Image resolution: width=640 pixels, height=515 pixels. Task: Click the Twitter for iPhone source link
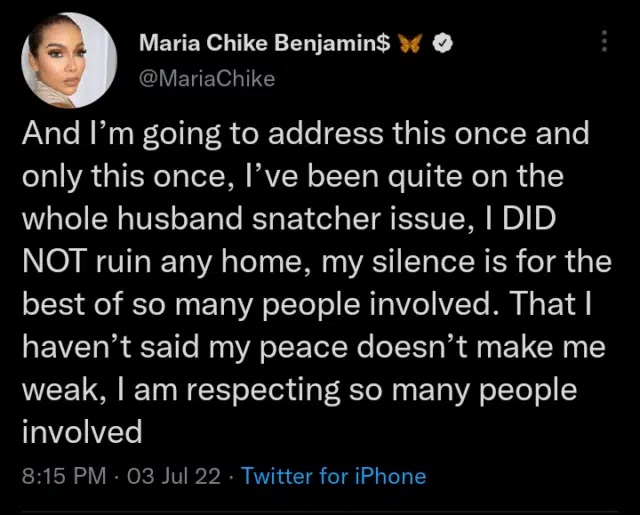[333, 476]
